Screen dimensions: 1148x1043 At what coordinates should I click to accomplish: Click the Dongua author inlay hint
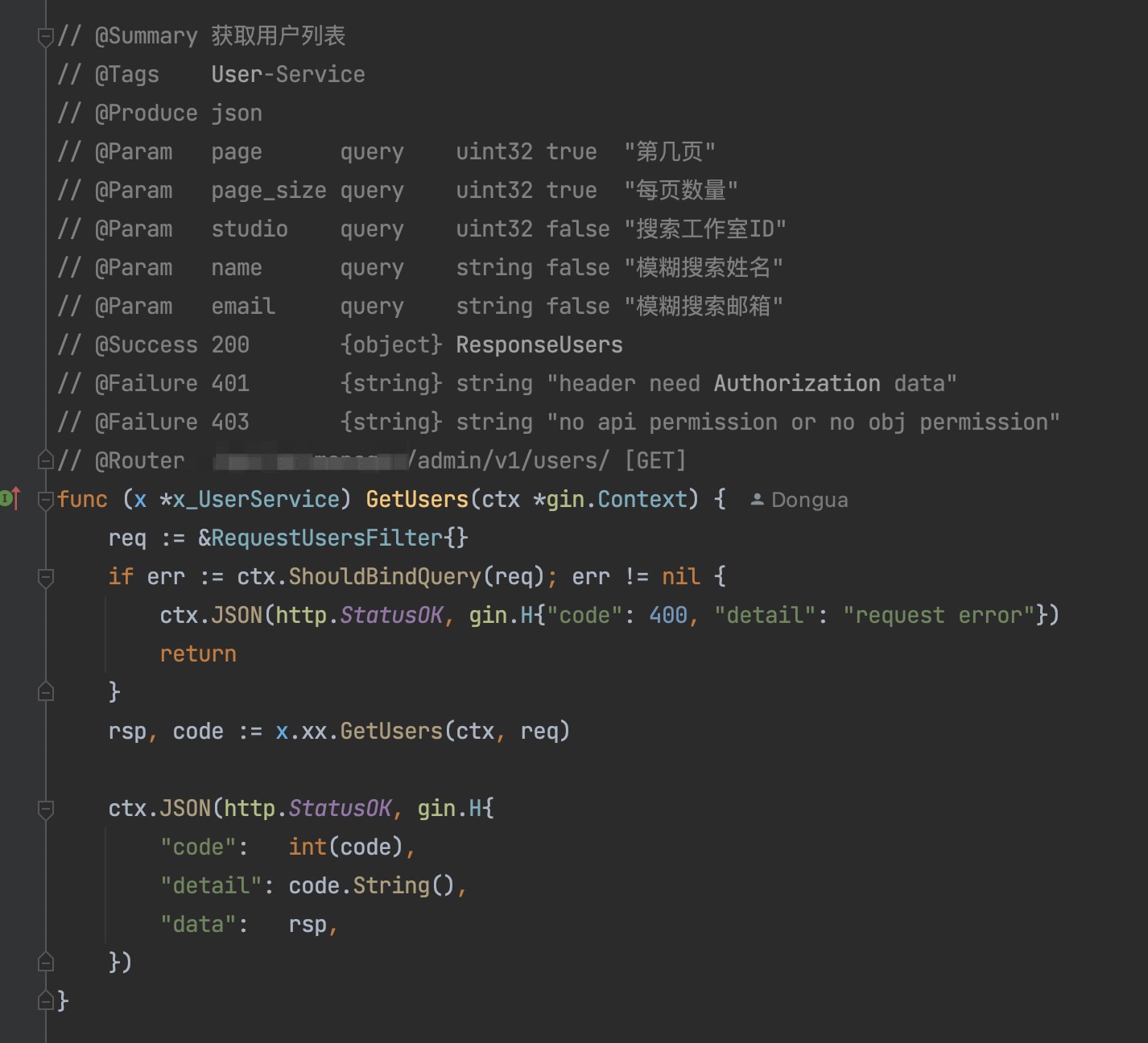[799, 500]
